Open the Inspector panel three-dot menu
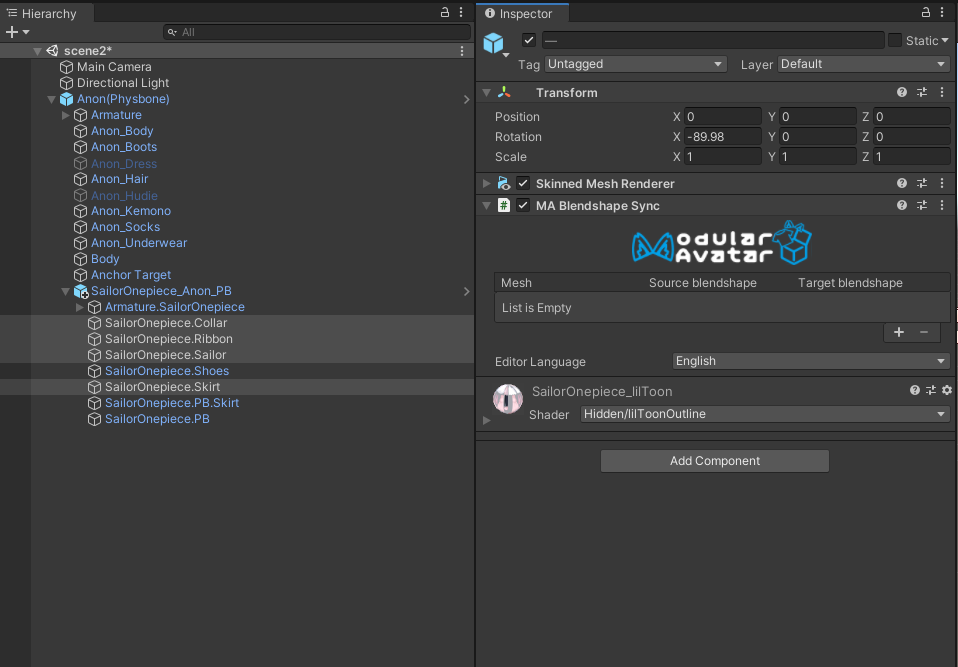Screen dimensions: 958x667 (x=942, y=13)
